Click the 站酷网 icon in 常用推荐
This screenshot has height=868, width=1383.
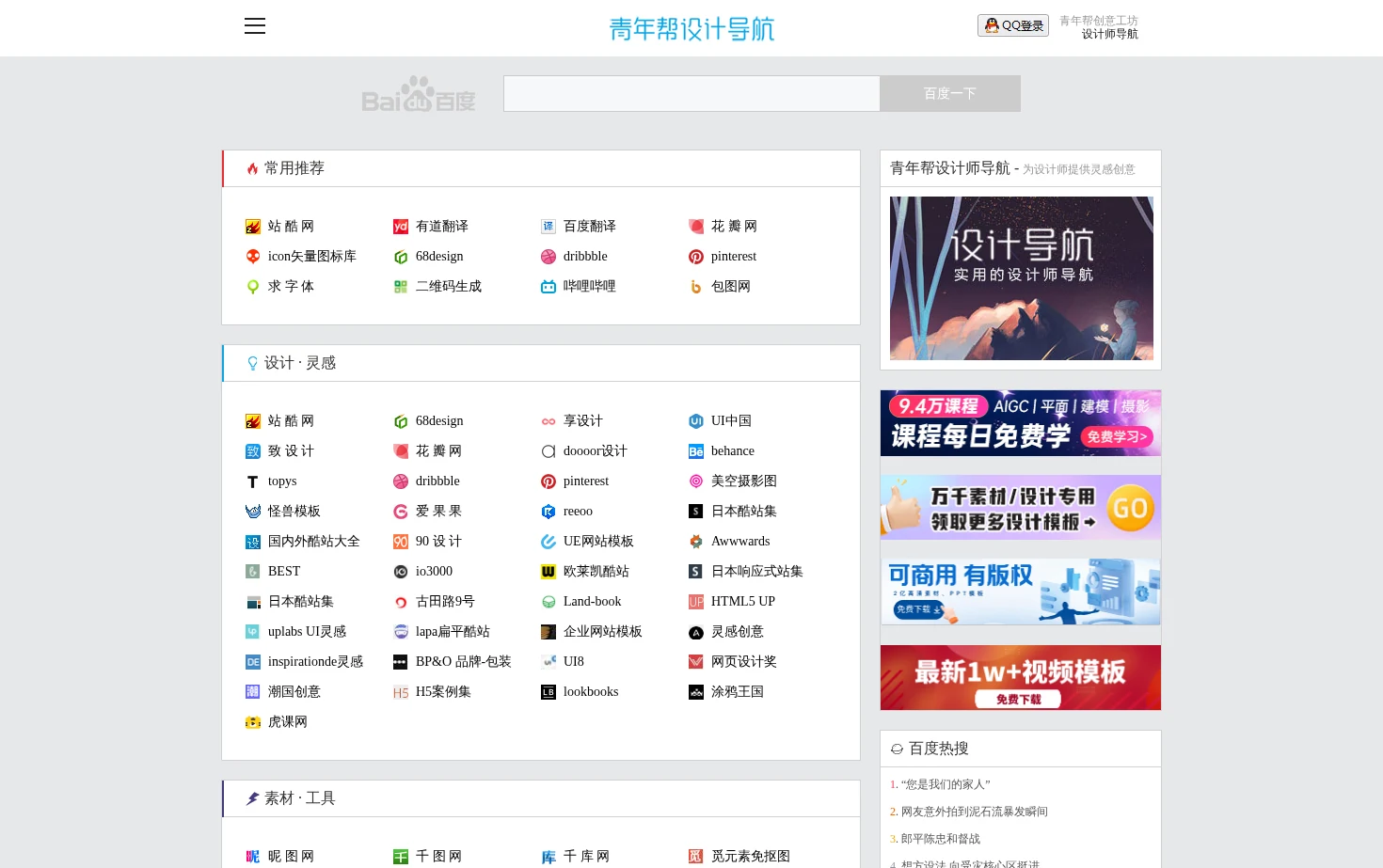tap(253, 227)
